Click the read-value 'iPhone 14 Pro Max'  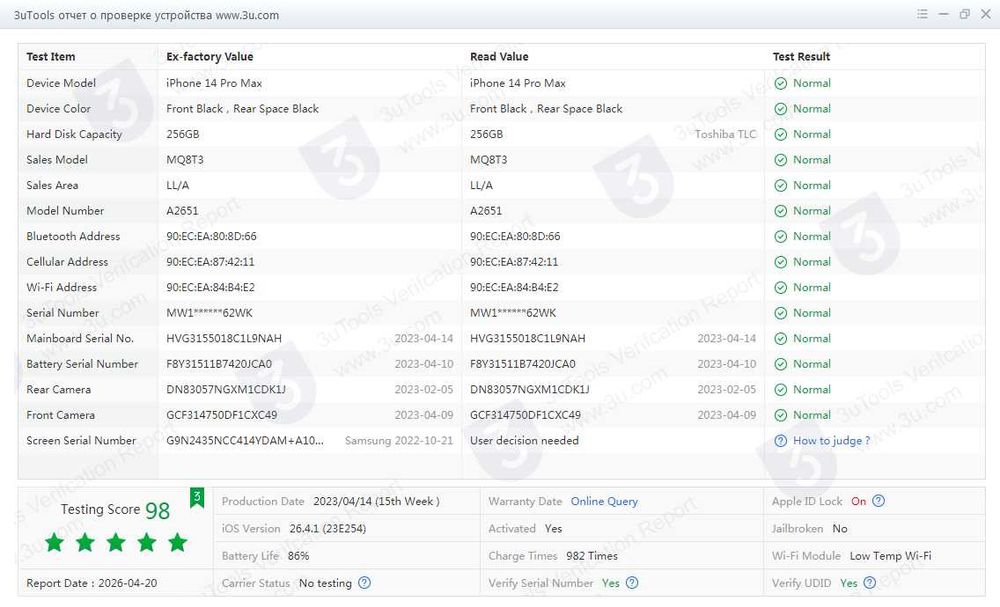pos(518,84)
